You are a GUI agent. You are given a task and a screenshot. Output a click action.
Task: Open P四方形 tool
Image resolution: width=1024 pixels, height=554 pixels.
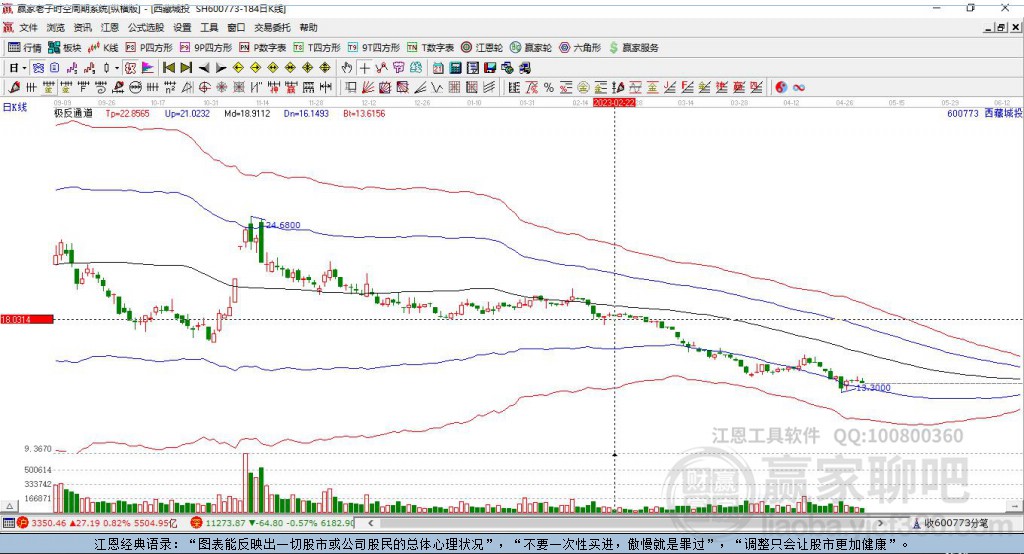point(149,48)
